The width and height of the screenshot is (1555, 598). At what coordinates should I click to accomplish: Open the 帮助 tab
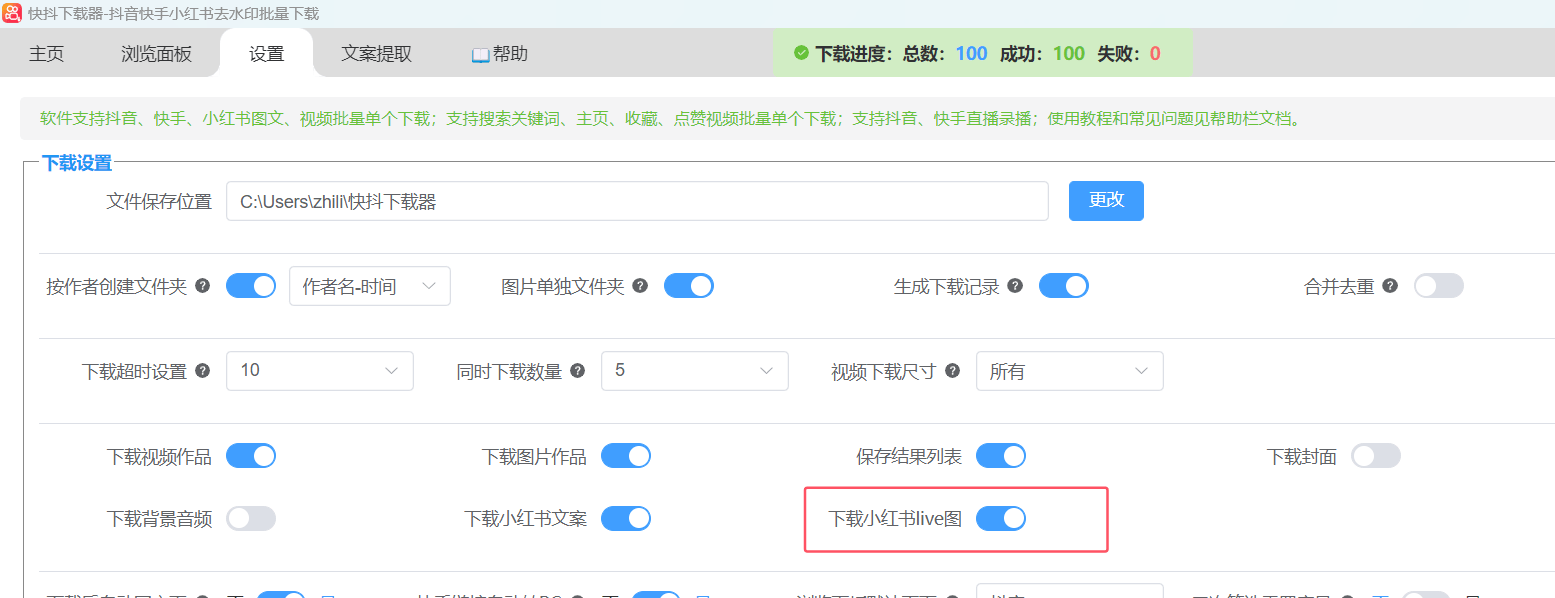[x=500, y=54]
